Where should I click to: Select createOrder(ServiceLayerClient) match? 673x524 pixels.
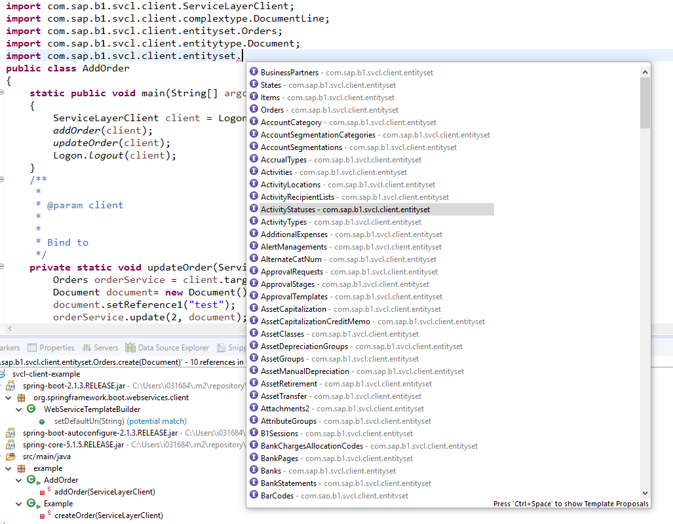pyautogui.click(x=108, y=515)
